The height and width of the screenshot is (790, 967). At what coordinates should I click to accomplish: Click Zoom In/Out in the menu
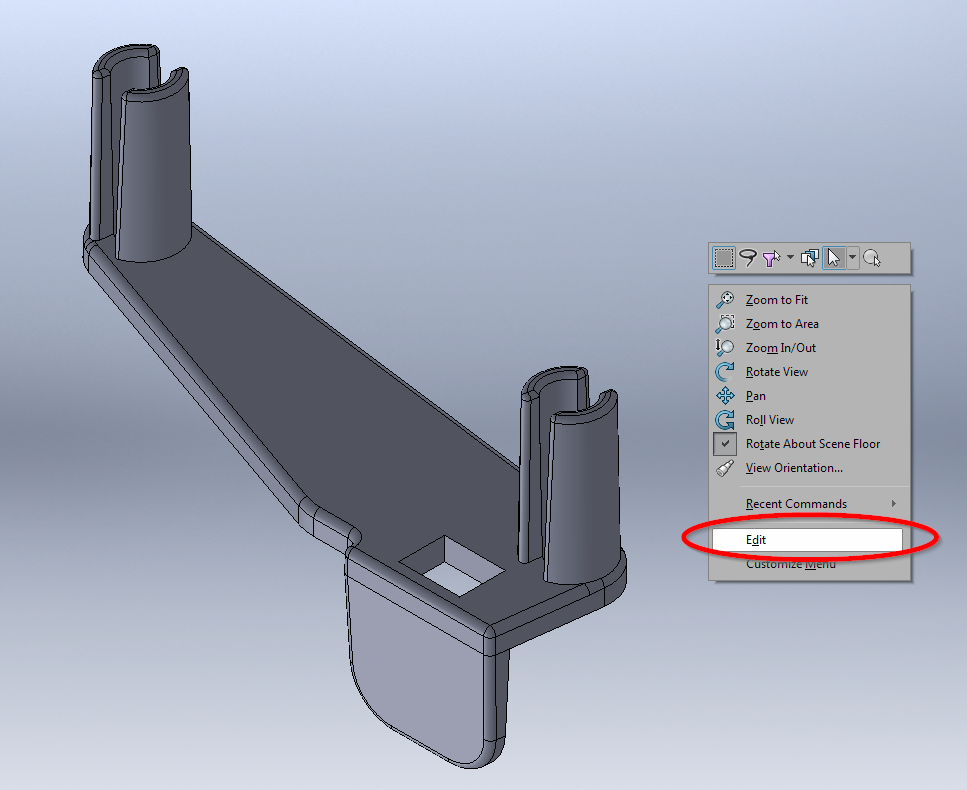coord(809,348)
